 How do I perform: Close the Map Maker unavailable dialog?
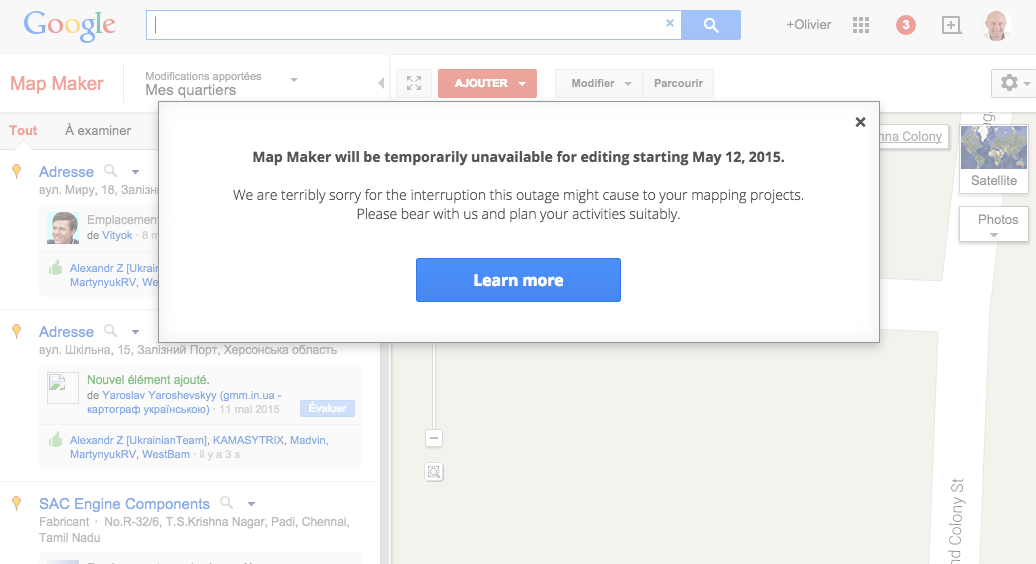coord(860,122)
